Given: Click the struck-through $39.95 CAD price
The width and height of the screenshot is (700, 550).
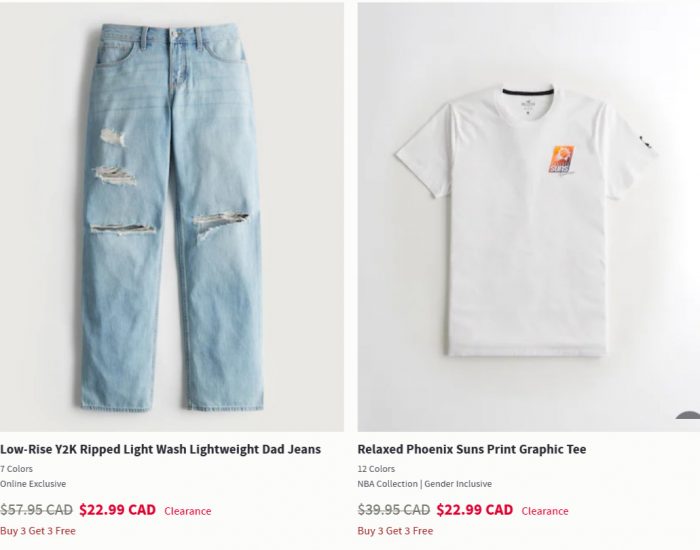Looking at the screenshot, I should pos(394,510).
